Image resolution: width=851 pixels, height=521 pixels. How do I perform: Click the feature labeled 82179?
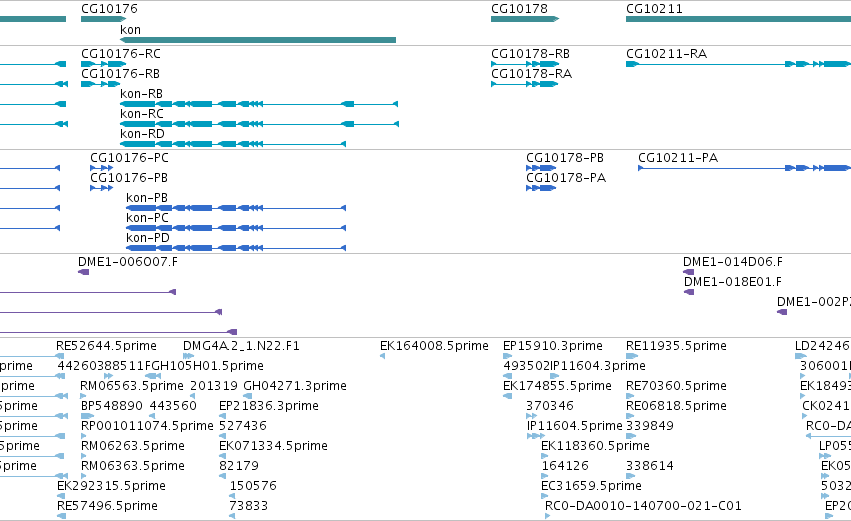point(239,466)
